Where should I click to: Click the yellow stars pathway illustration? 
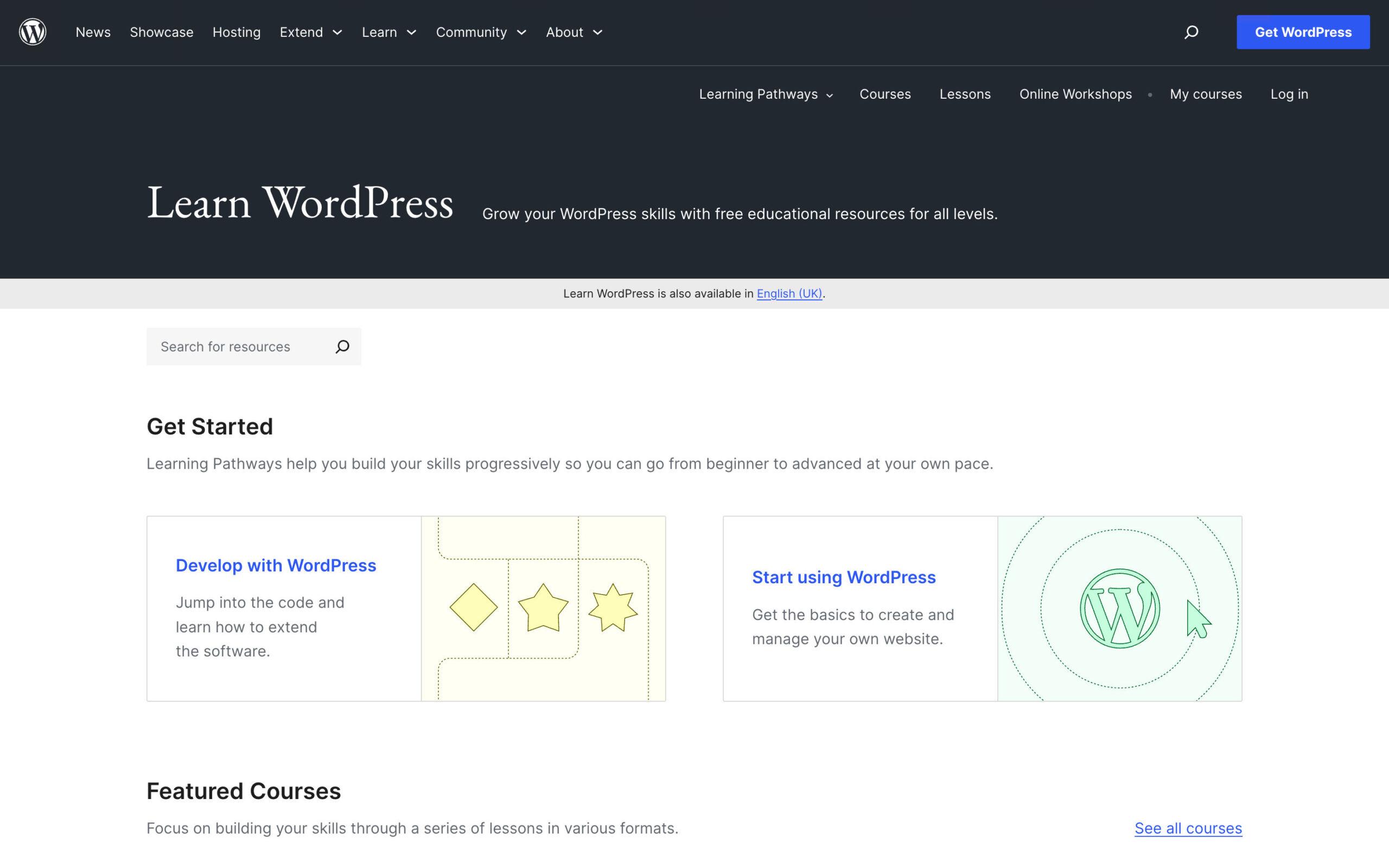544,609
